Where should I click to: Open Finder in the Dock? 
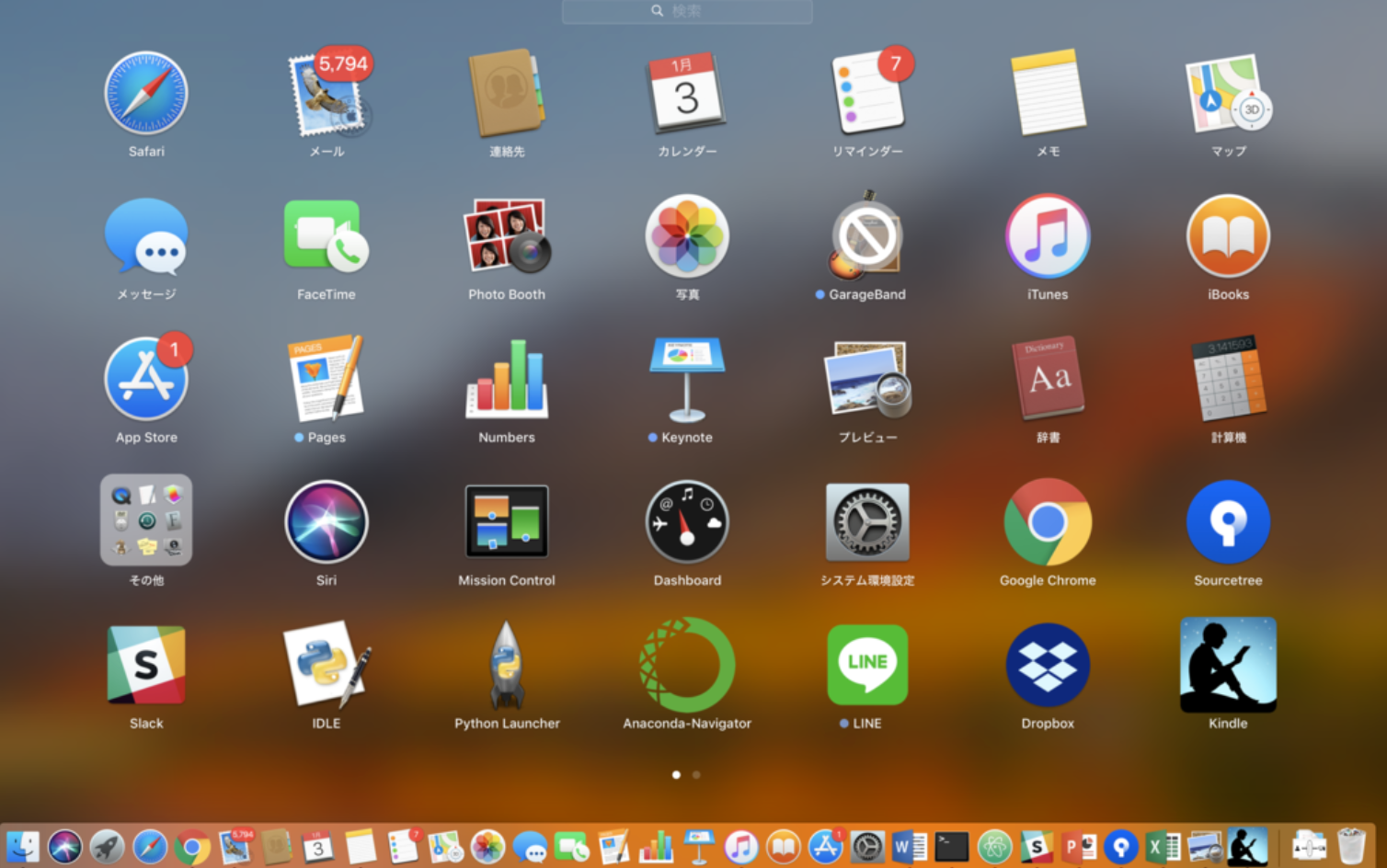click(23, 846)
